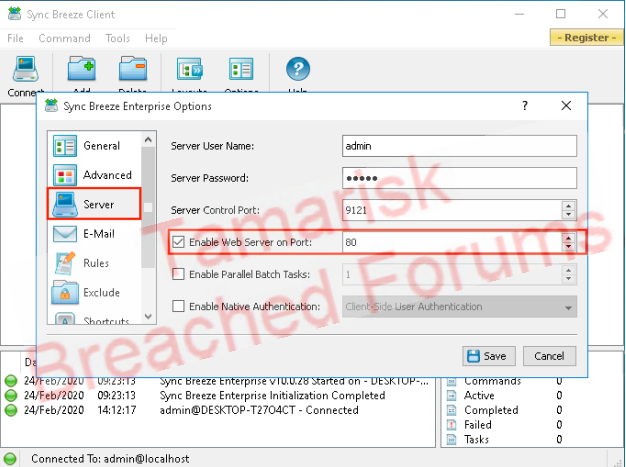
Task: Click the dialog context help question mark
Action: click(525, 106)
